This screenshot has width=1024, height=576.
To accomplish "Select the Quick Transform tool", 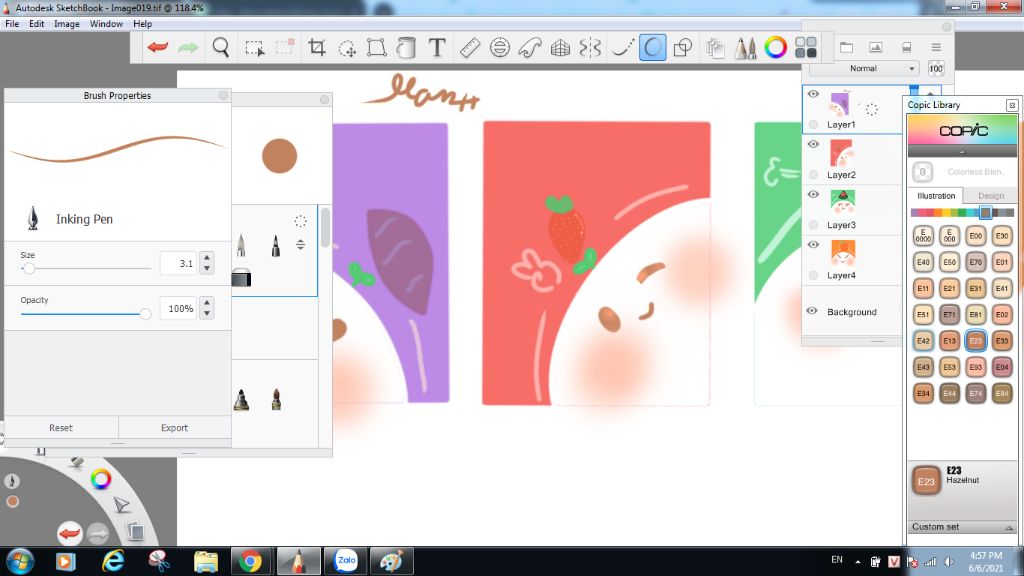I will point(347,48).
